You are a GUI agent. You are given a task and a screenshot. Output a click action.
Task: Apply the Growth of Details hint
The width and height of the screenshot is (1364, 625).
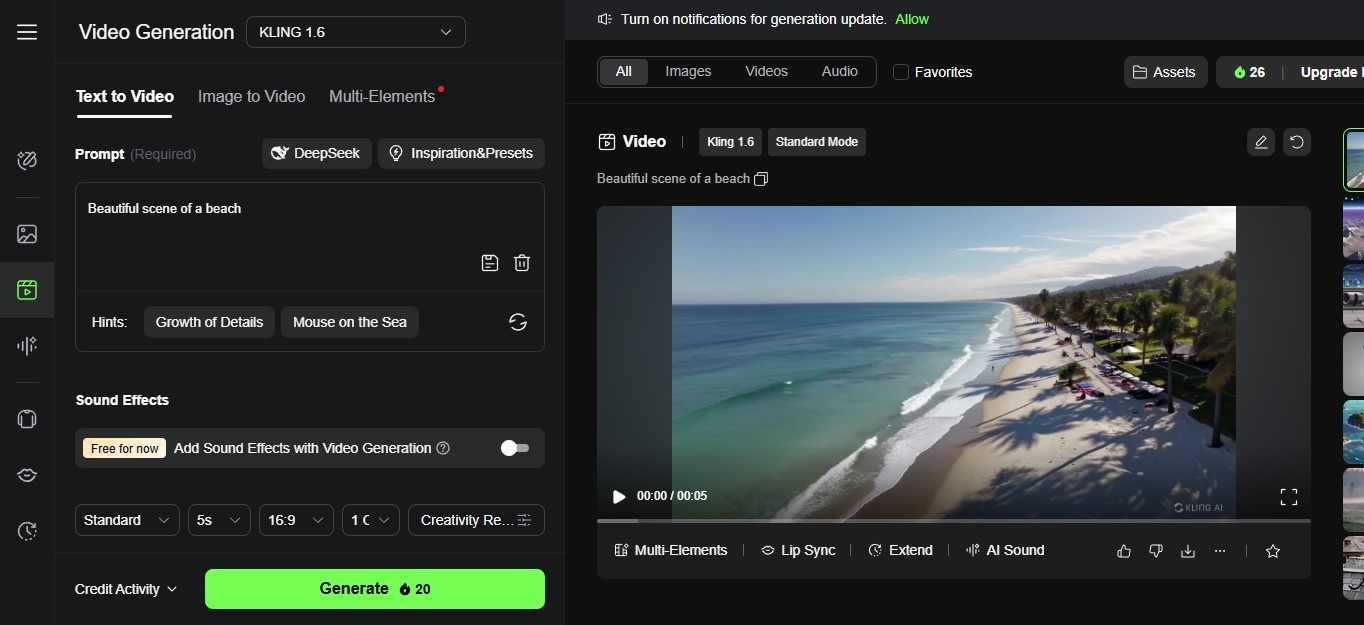pyautogui.click(x=209, y=322)
